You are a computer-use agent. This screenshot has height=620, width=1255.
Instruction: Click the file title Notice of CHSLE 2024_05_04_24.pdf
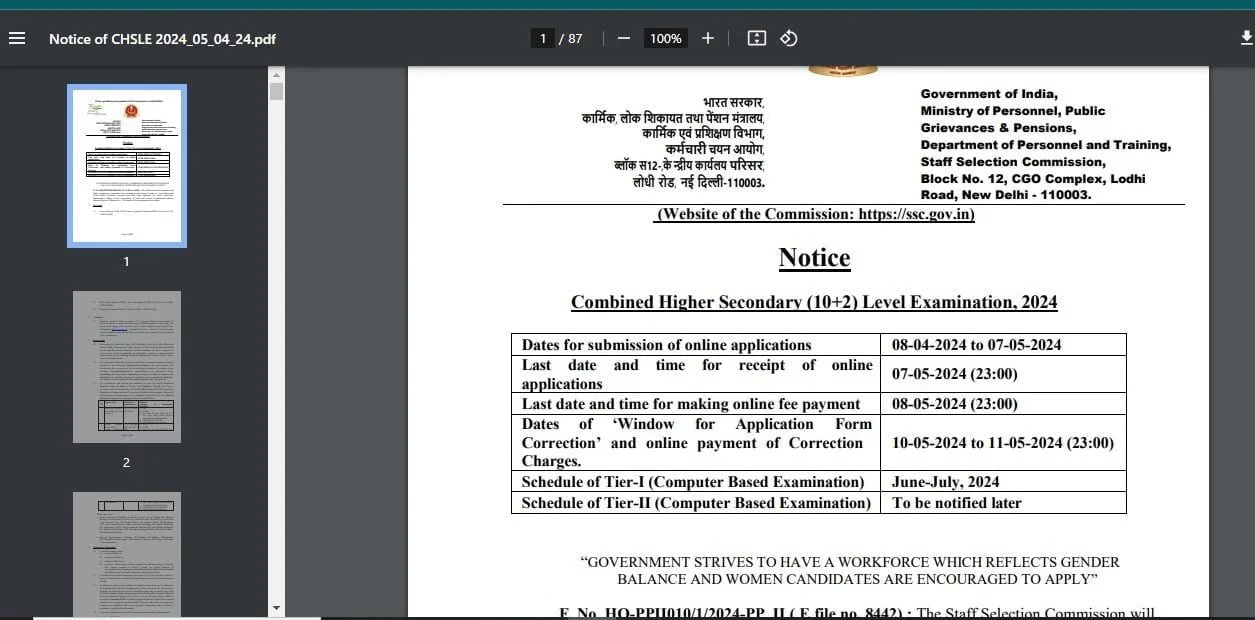pyautogui.click(x=162, y=39)
